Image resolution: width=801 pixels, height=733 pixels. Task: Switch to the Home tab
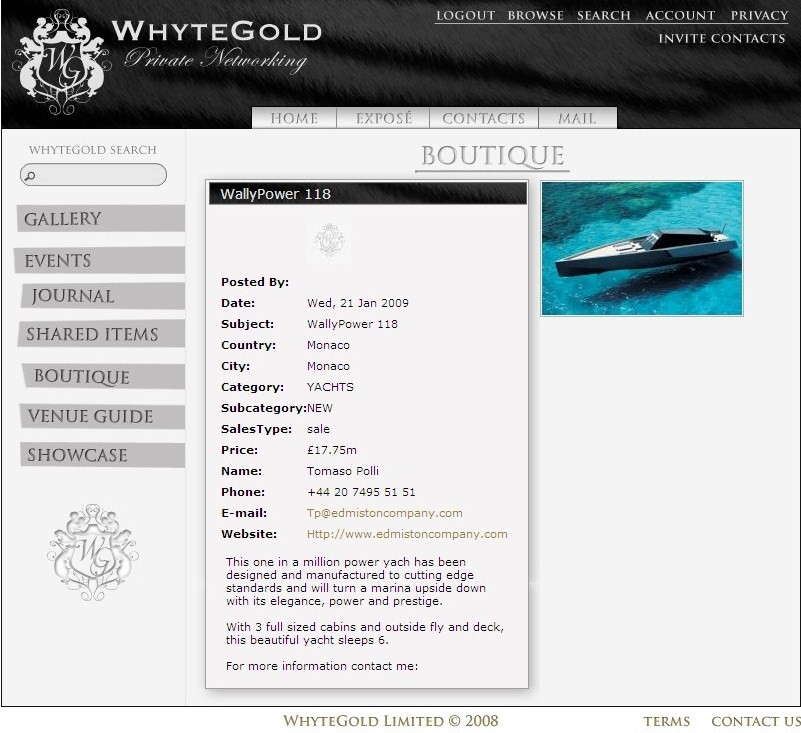click(x=294, y=118)
